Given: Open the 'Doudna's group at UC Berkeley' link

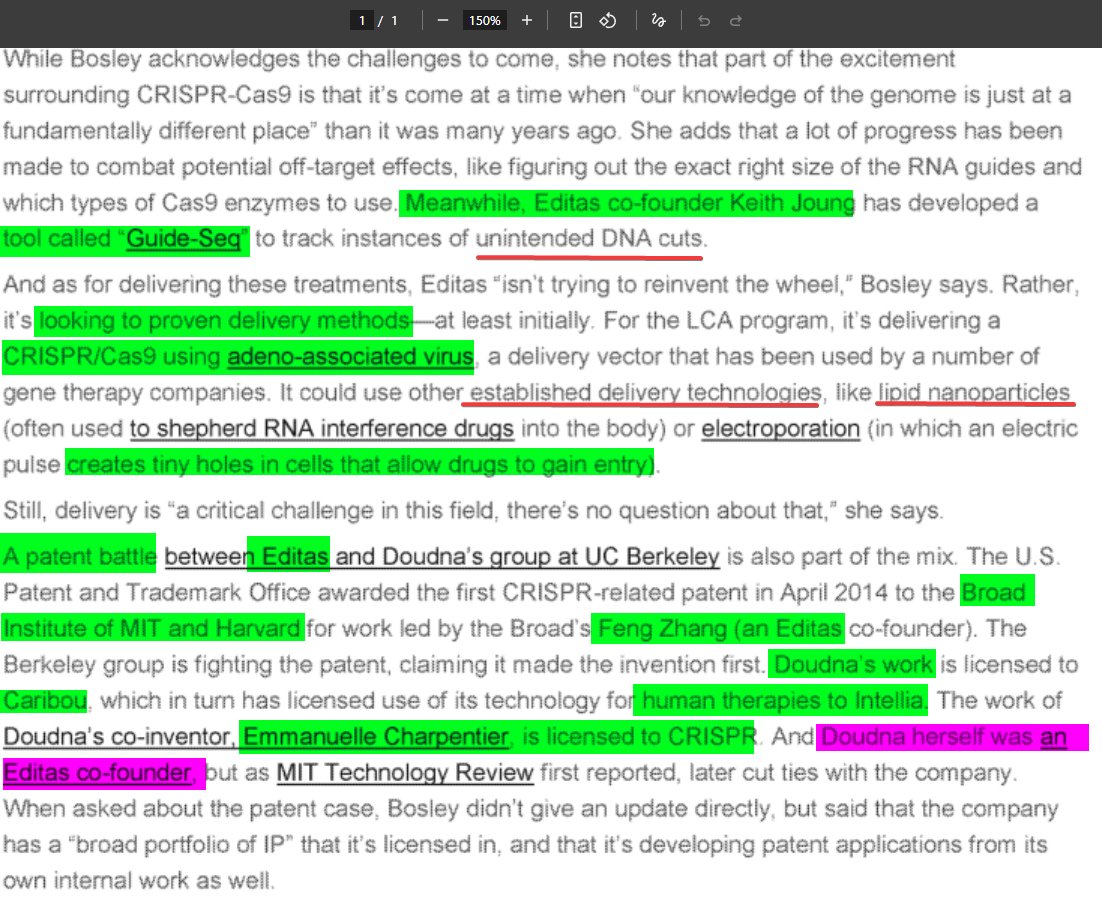Looking at the screenshot, I should pos(551,557).
